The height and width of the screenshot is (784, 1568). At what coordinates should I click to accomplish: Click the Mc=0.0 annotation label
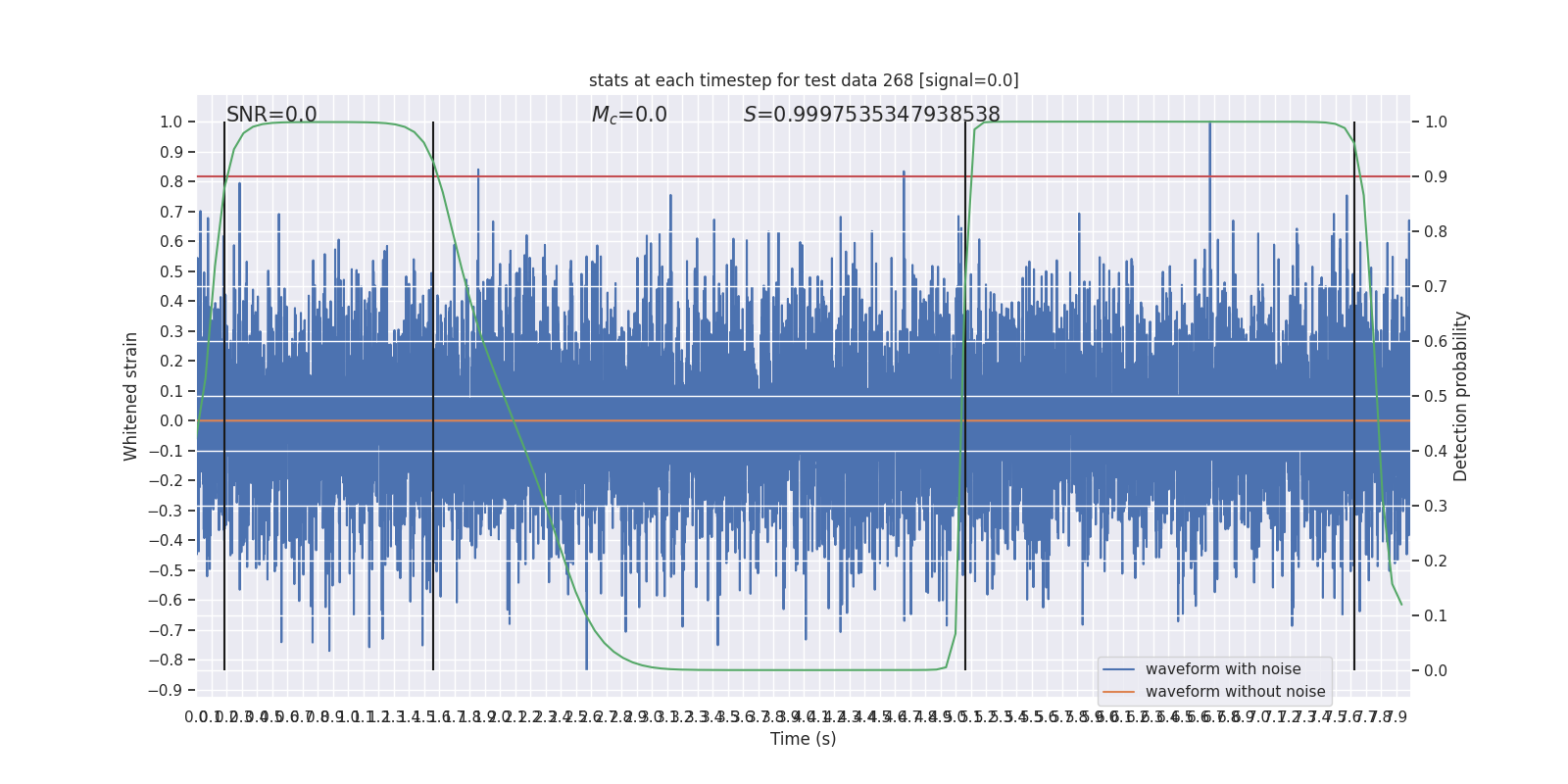tap(629, 115)
